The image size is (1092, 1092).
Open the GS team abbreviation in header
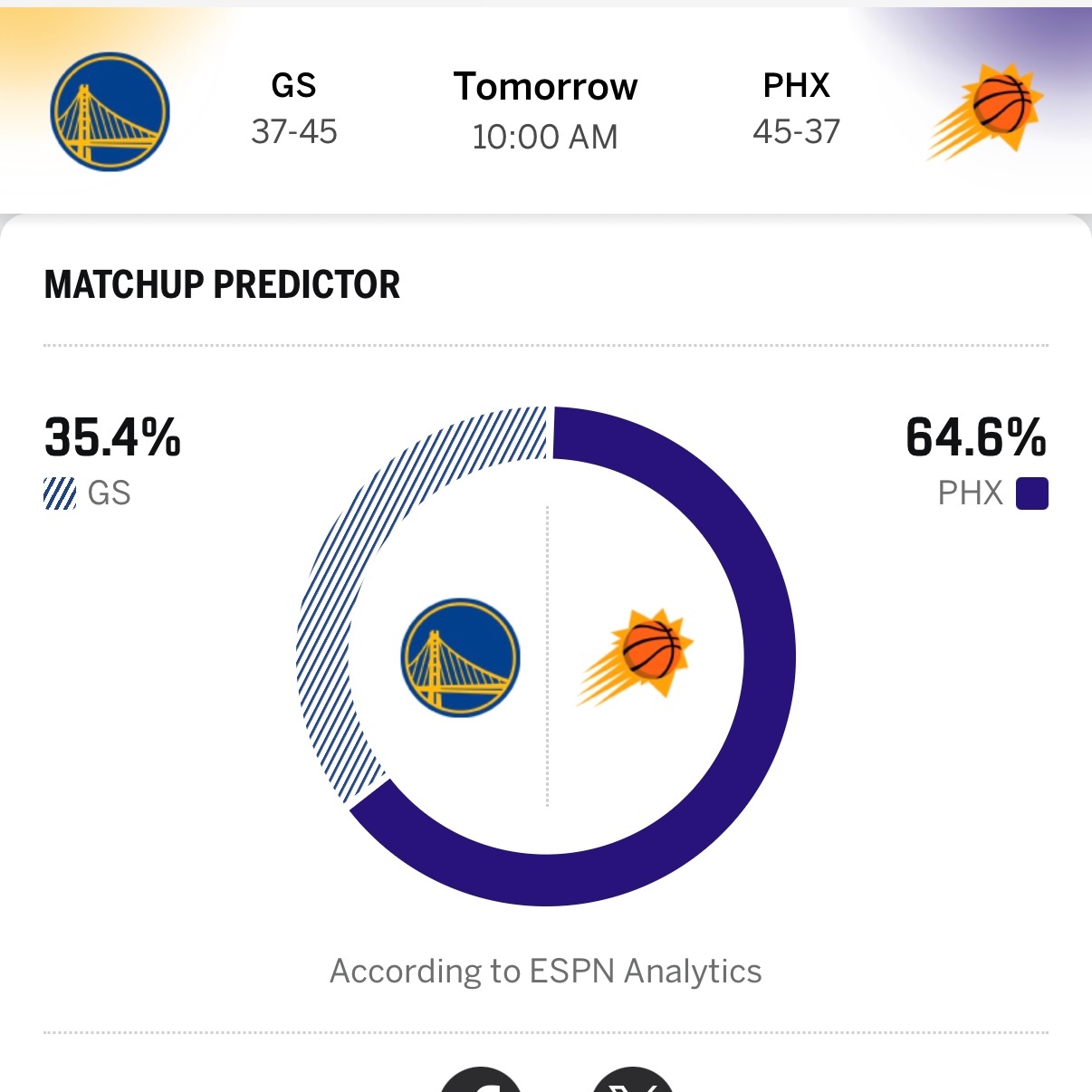point(293,86)
